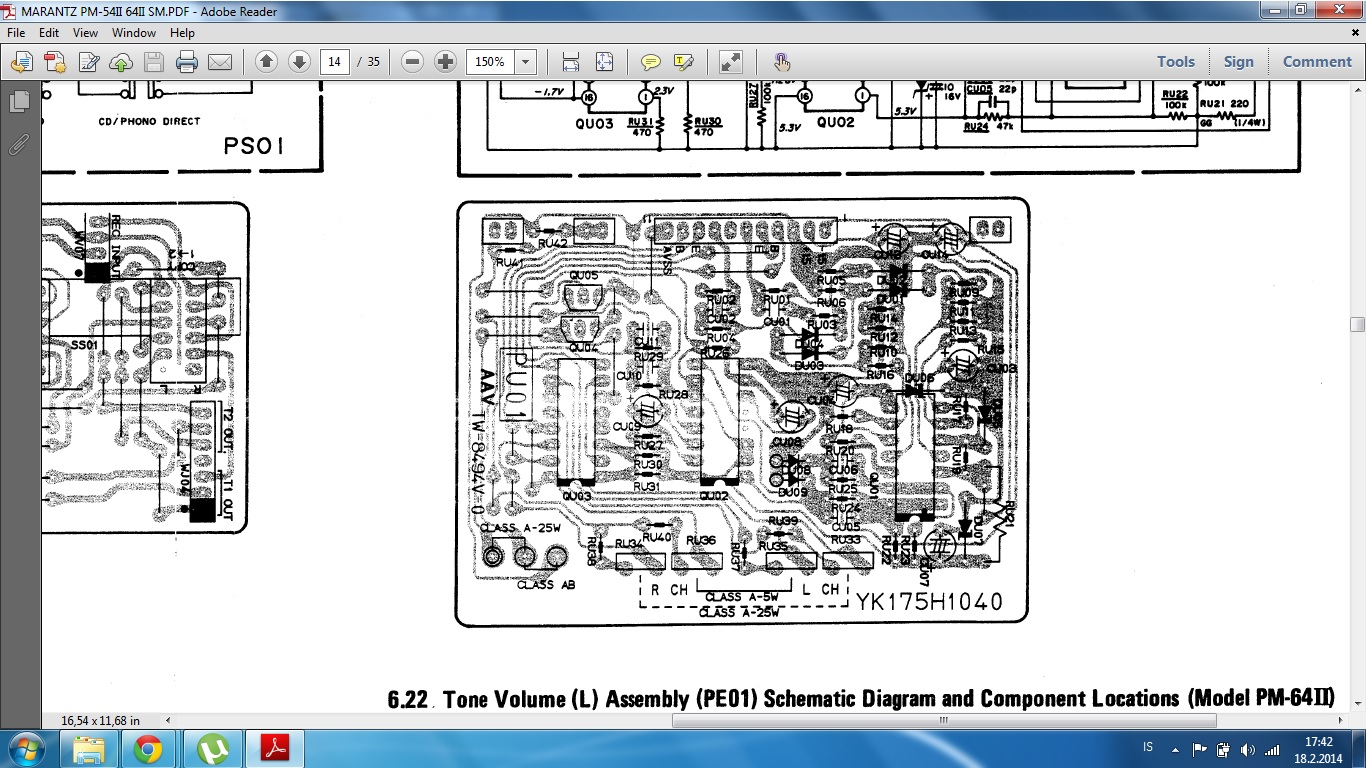Open the Help menu
The width and height of the screenshot is (1366, 768).
point(182,32)
